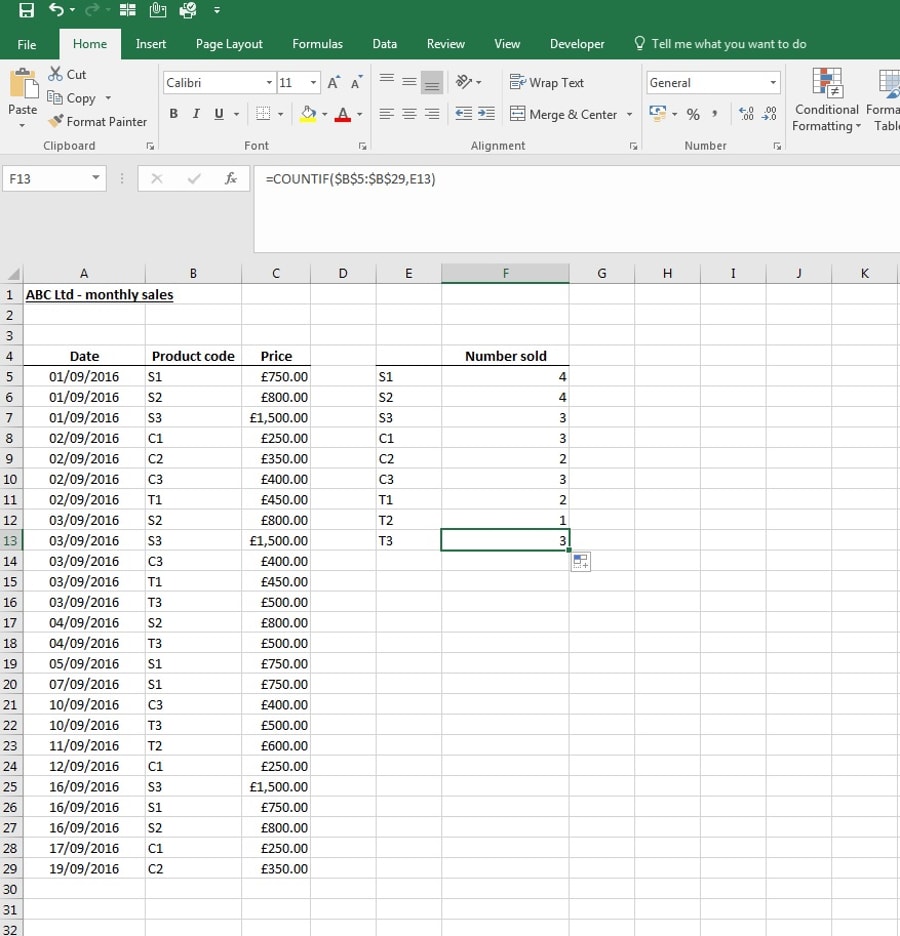900x936 pixels.
Task: Apply cell borders with the Borders icon
Action: point(263,114)
